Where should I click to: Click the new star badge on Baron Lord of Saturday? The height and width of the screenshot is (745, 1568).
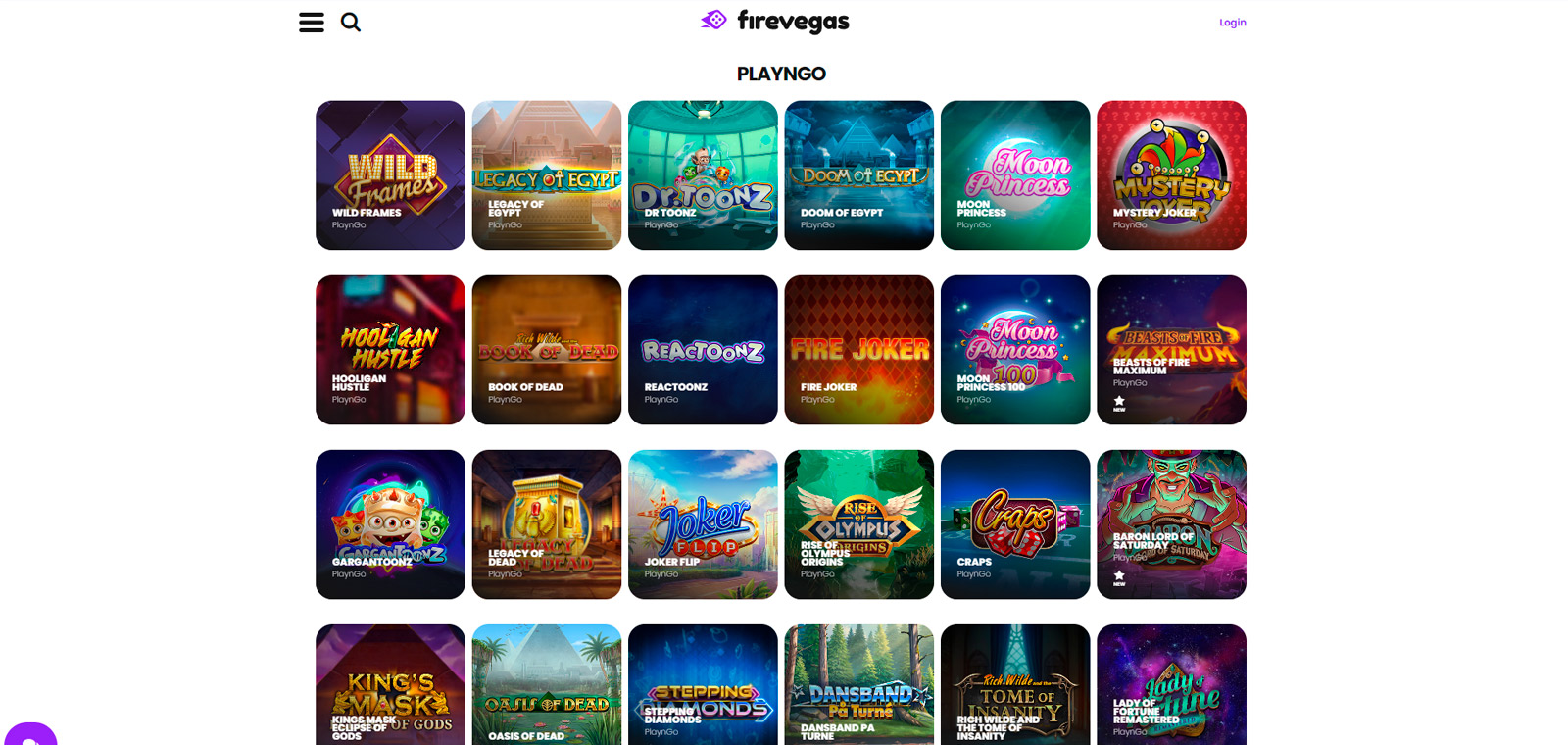pyautogui.click(x=1119, y=577)
